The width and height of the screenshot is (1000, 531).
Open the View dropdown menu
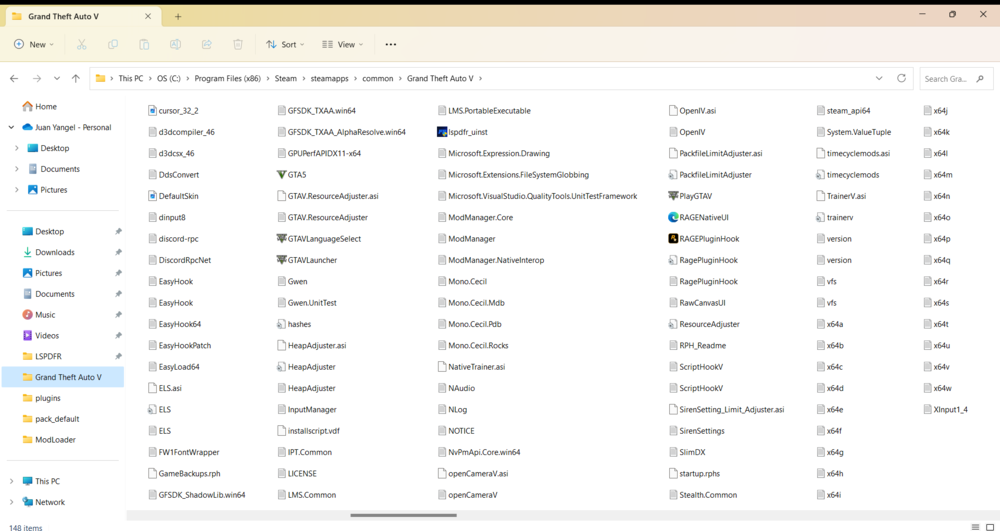tap(342, 45)
